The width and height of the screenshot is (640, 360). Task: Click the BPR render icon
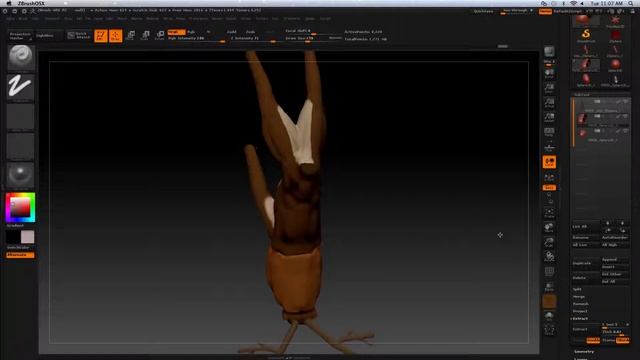coord(549,52)
